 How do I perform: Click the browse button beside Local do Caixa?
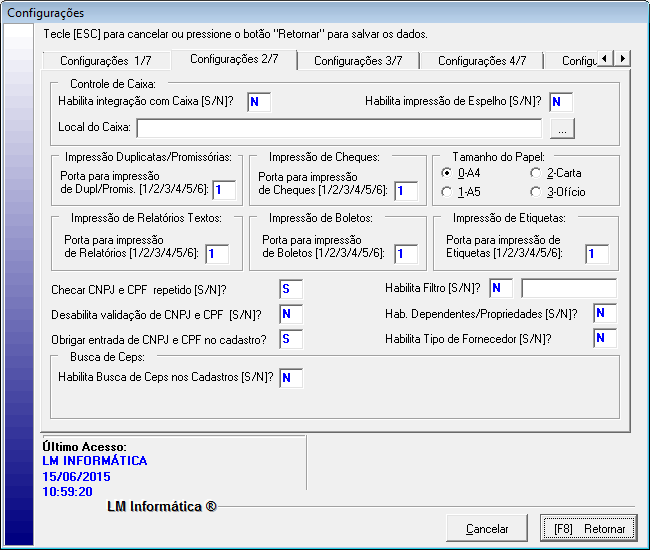[x=563, y=128]
